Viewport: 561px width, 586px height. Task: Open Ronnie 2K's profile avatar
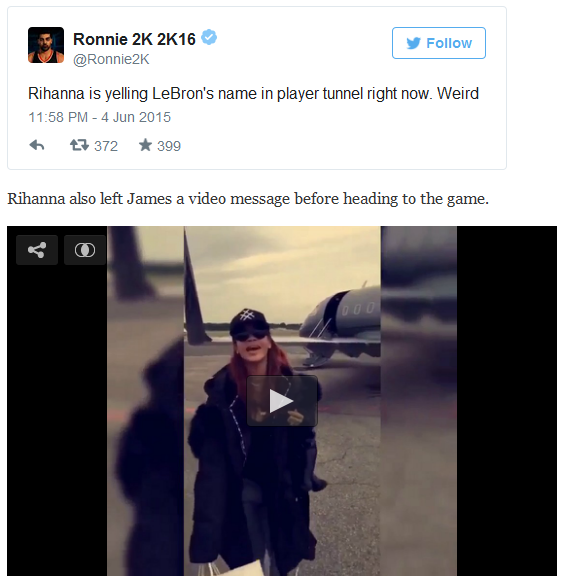pos(46,45)
